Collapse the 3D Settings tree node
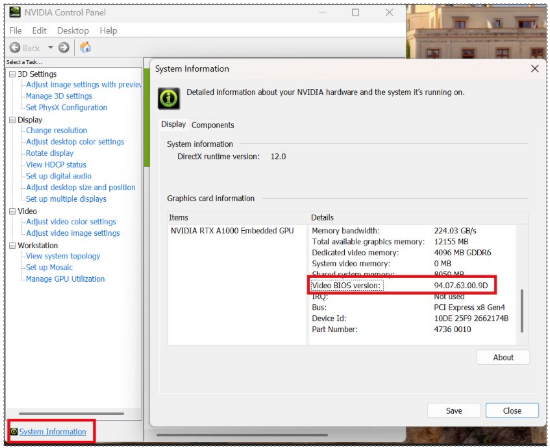This screenshot has width=550, height=448. pyautogui.click(x=13, y=74)
